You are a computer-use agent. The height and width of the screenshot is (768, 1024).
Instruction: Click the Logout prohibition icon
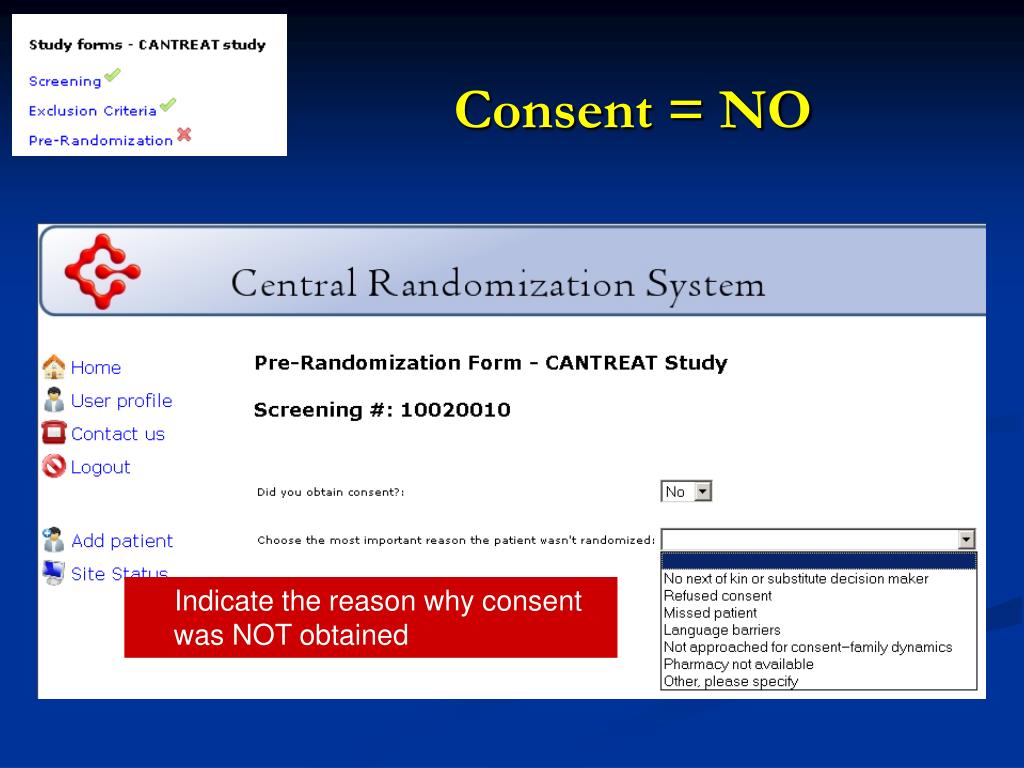tap(54, 466)
